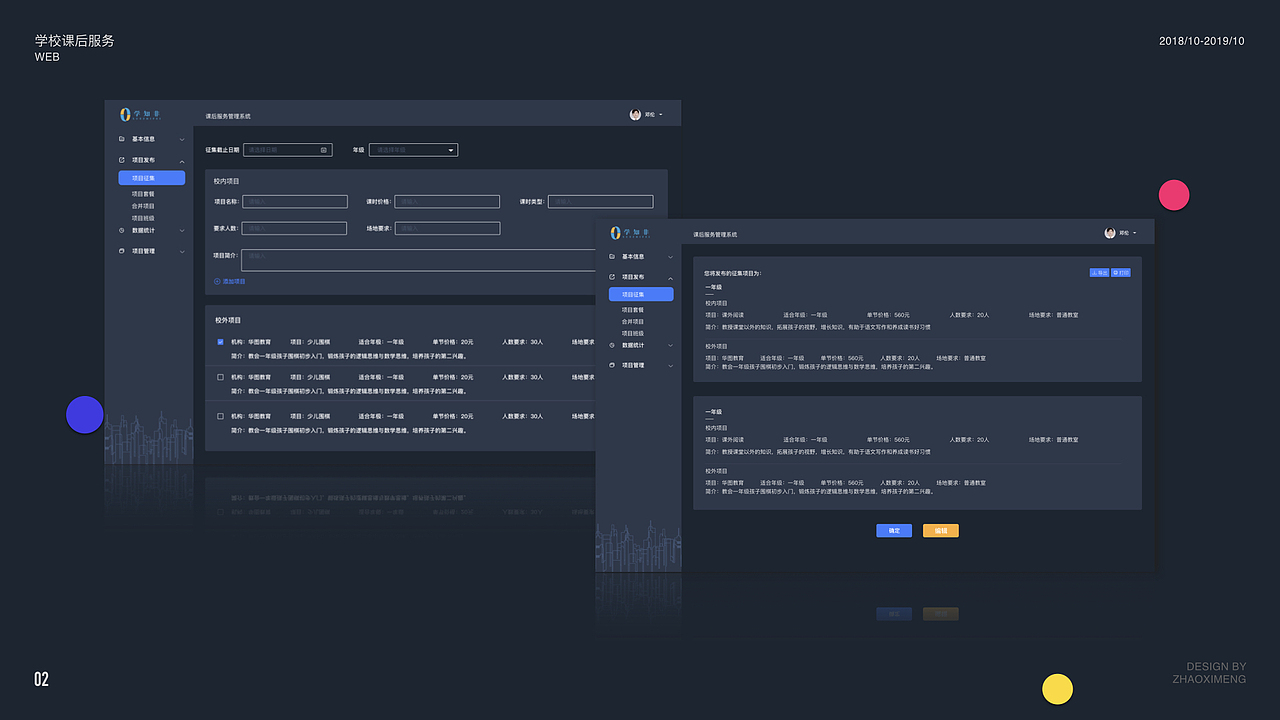Click the 数据统计 clock icon in the back window
Viewport: 1280px width, 720px height.
click(122, 230)
